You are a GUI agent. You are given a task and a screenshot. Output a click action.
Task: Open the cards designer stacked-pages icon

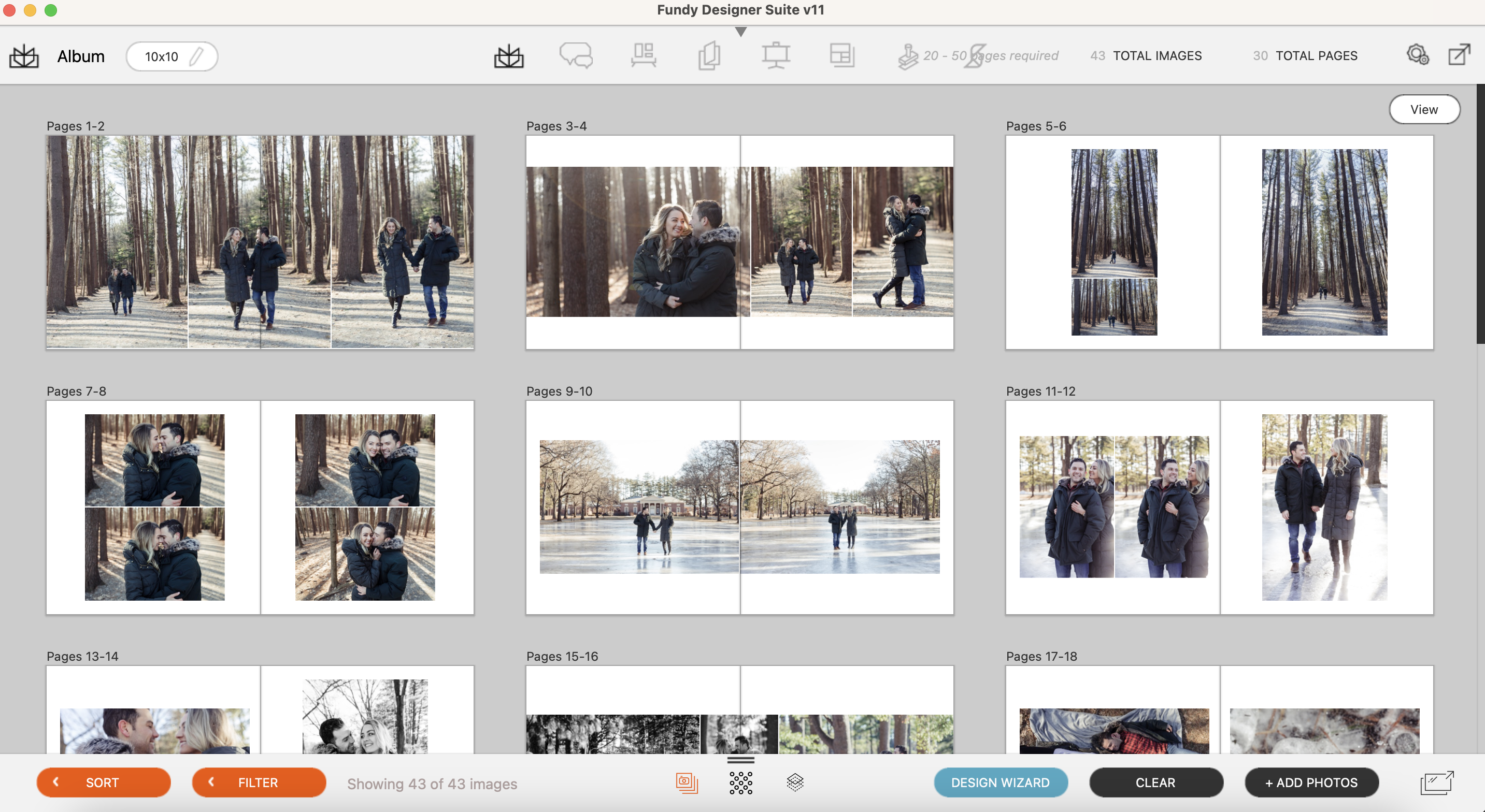709,56
